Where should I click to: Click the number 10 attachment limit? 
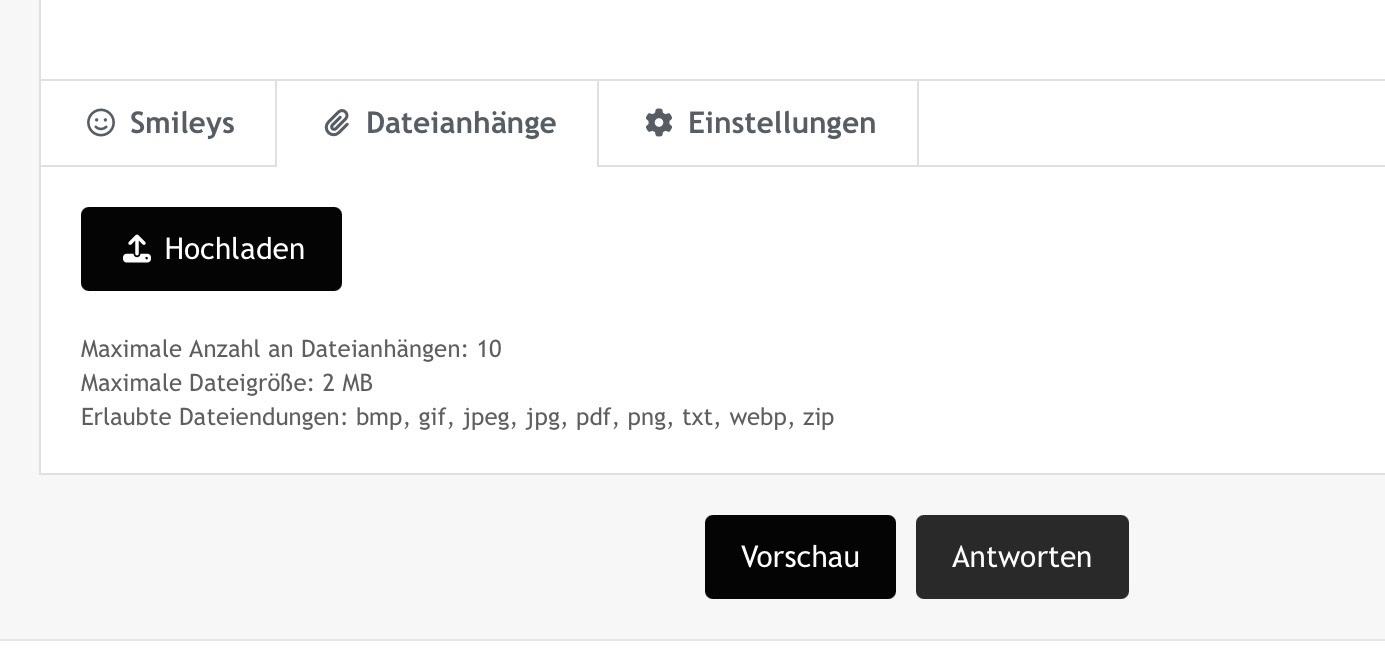pos(489,349)
